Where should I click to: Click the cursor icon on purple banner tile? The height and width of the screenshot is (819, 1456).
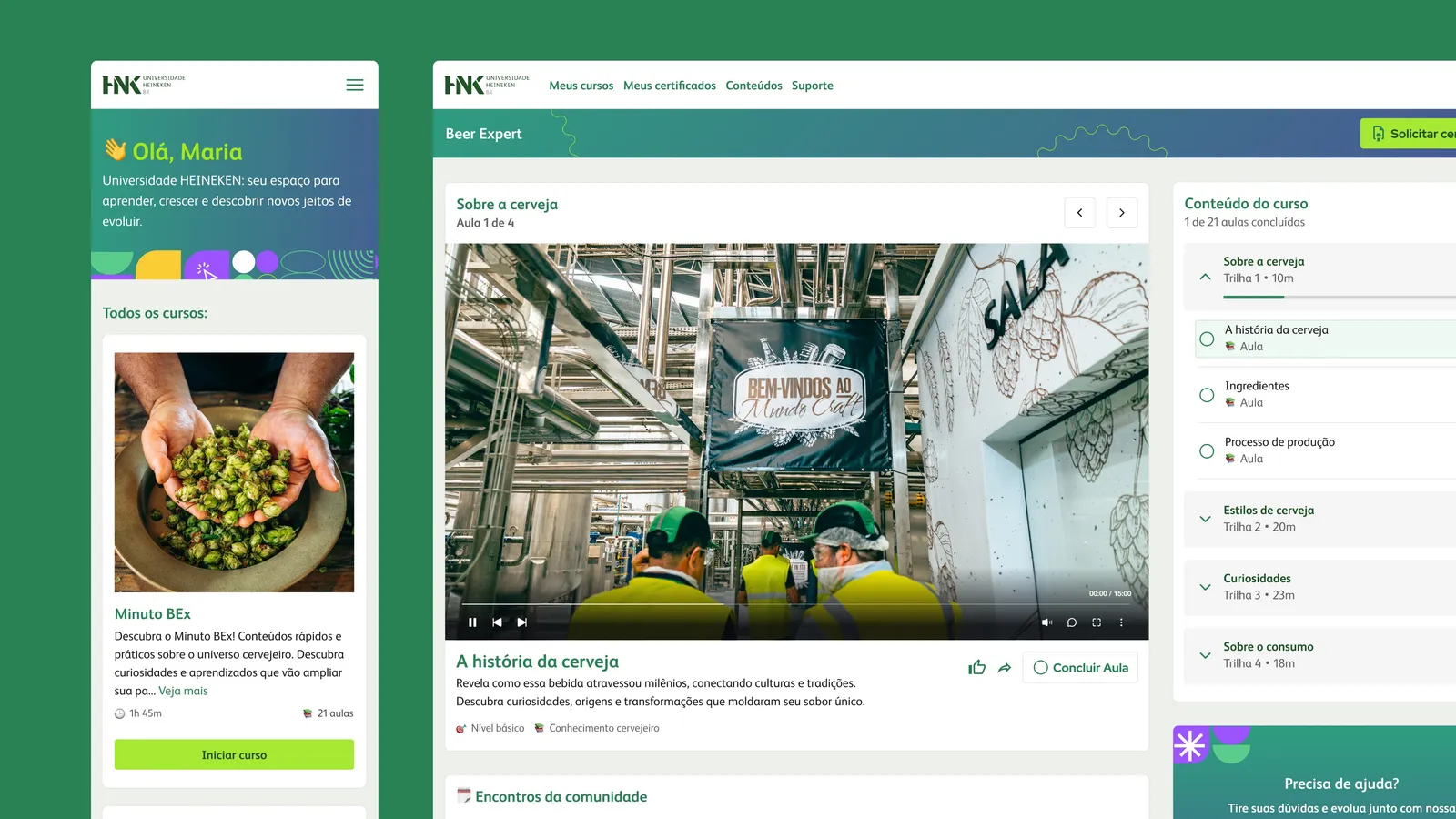pyautogui.click(x=206, y=270)
